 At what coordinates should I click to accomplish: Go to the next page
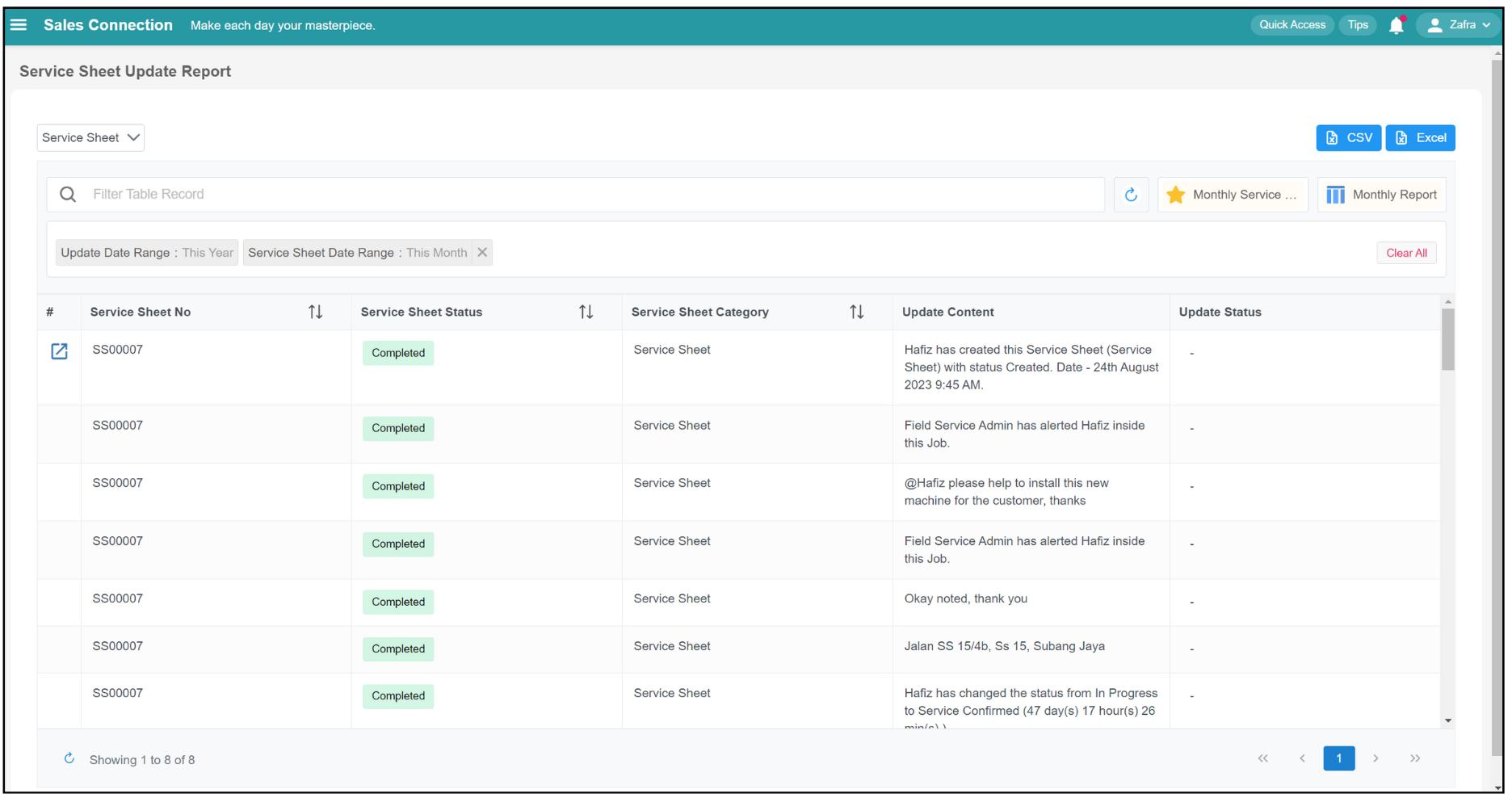[1375, 758]
